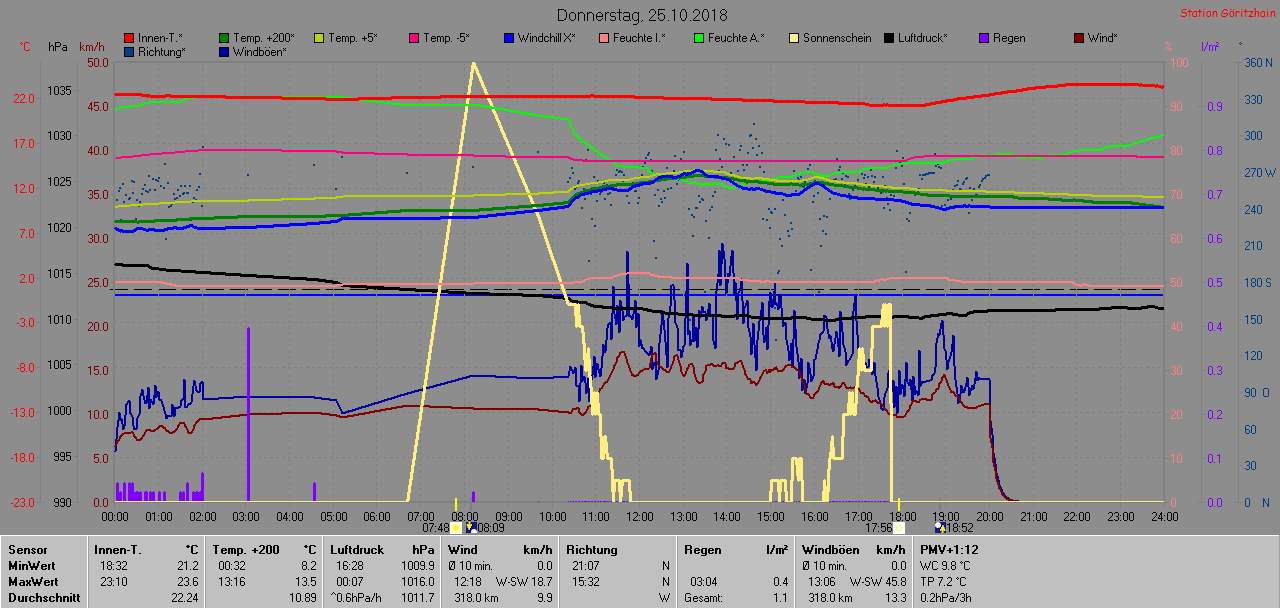This screenshot has height=608, width=1280.
Task: Click the Gesamt: rain total label
Action: (x=705, y=597)
